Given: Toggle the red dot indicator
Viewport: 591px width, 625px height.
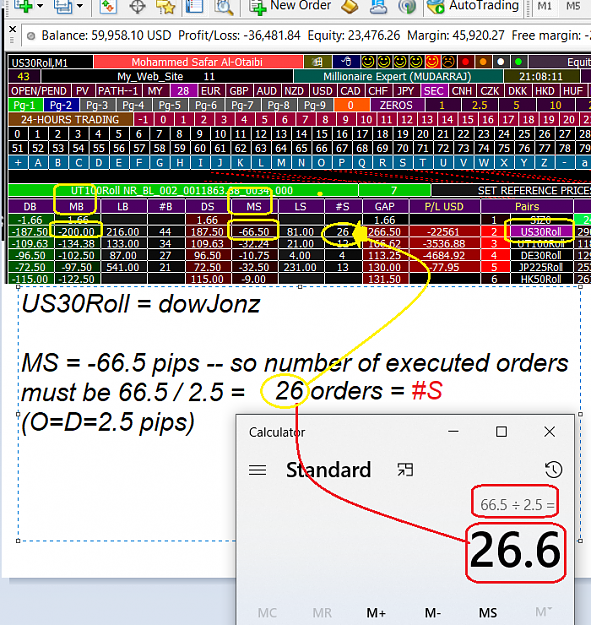Looking at the screenshot, I should (x=465, y=62).
